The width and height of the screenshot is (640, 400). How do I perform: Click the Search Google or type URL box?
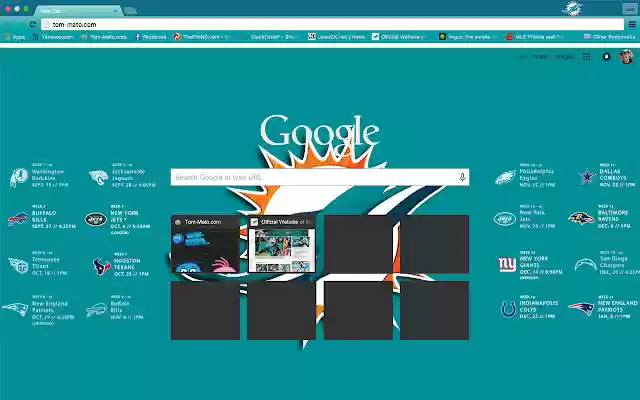[320, 177]
